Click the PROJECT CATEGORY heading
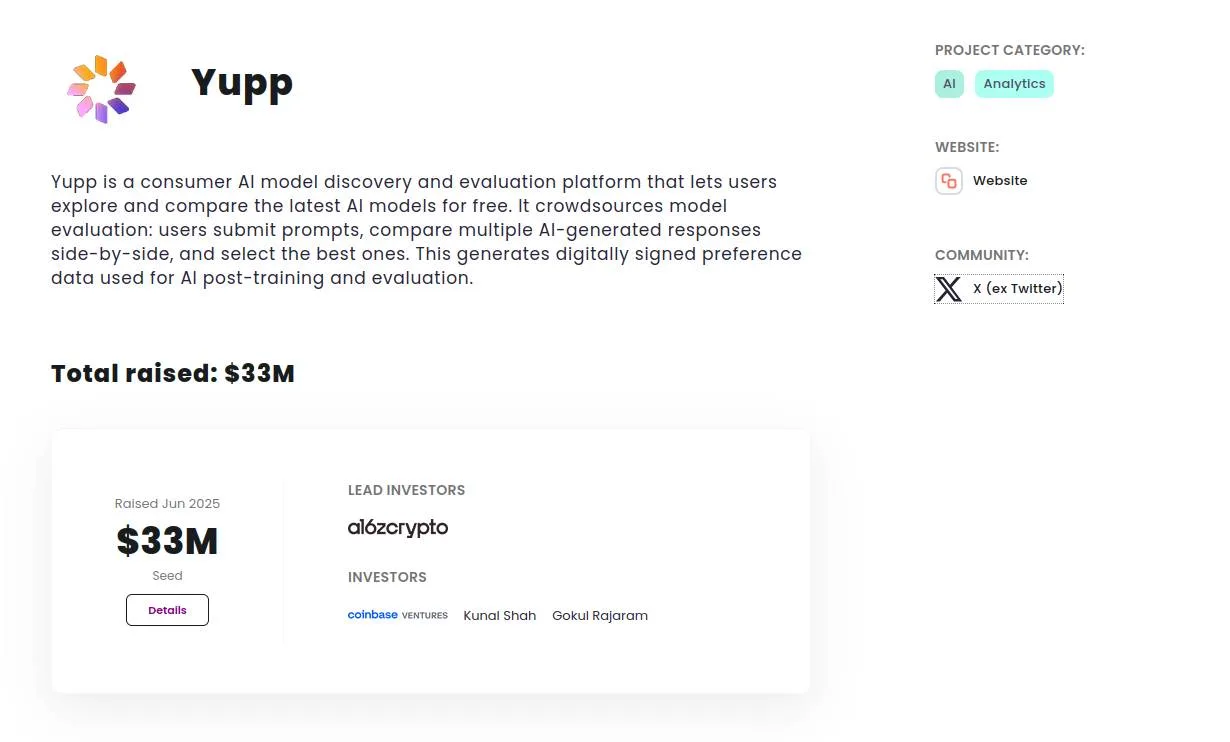The image size is (1230, 742). click(x=1009, y=50)
